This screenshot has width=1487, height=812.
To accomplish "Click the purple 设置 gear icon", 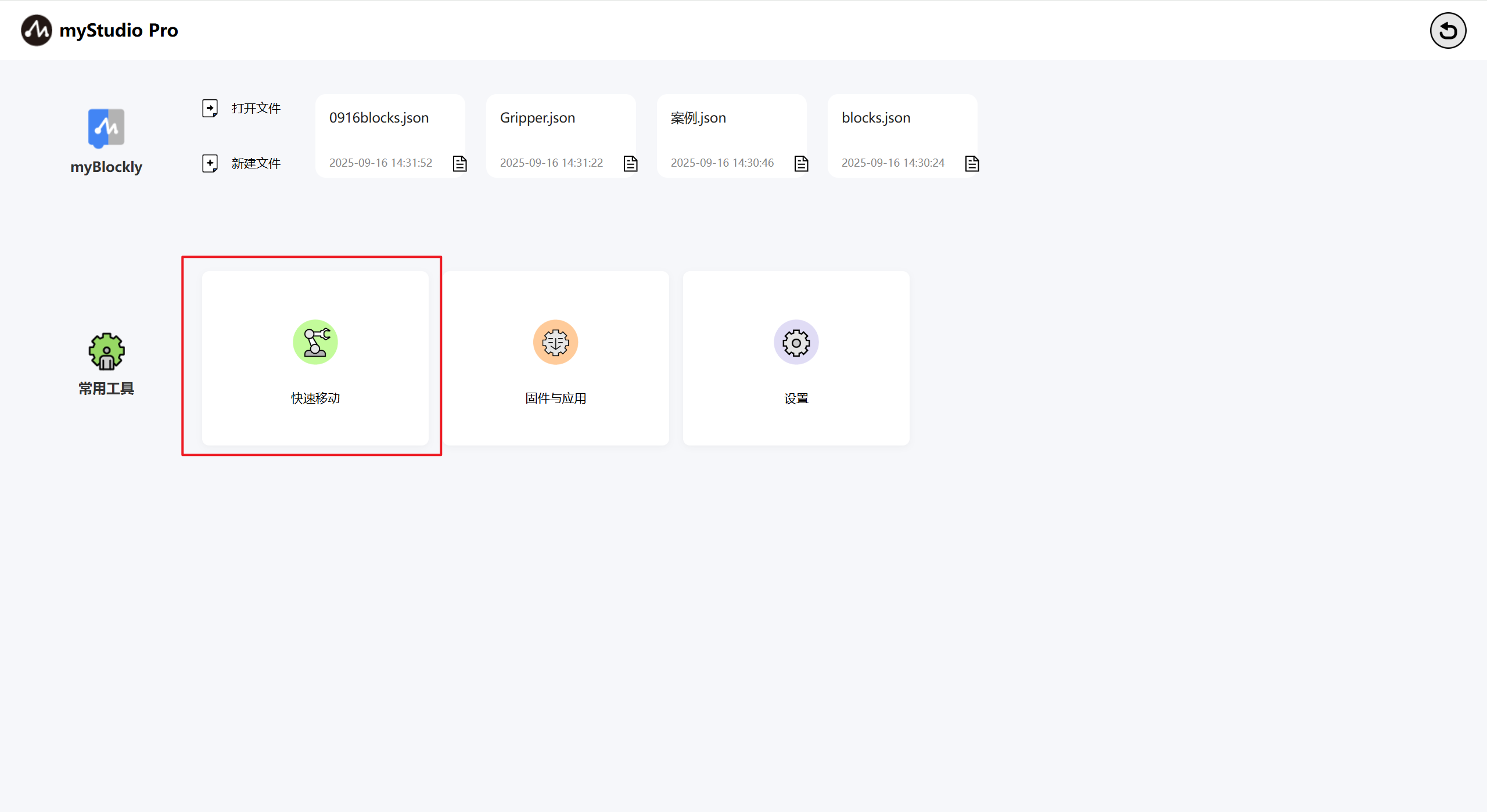I will pos(796,343).
